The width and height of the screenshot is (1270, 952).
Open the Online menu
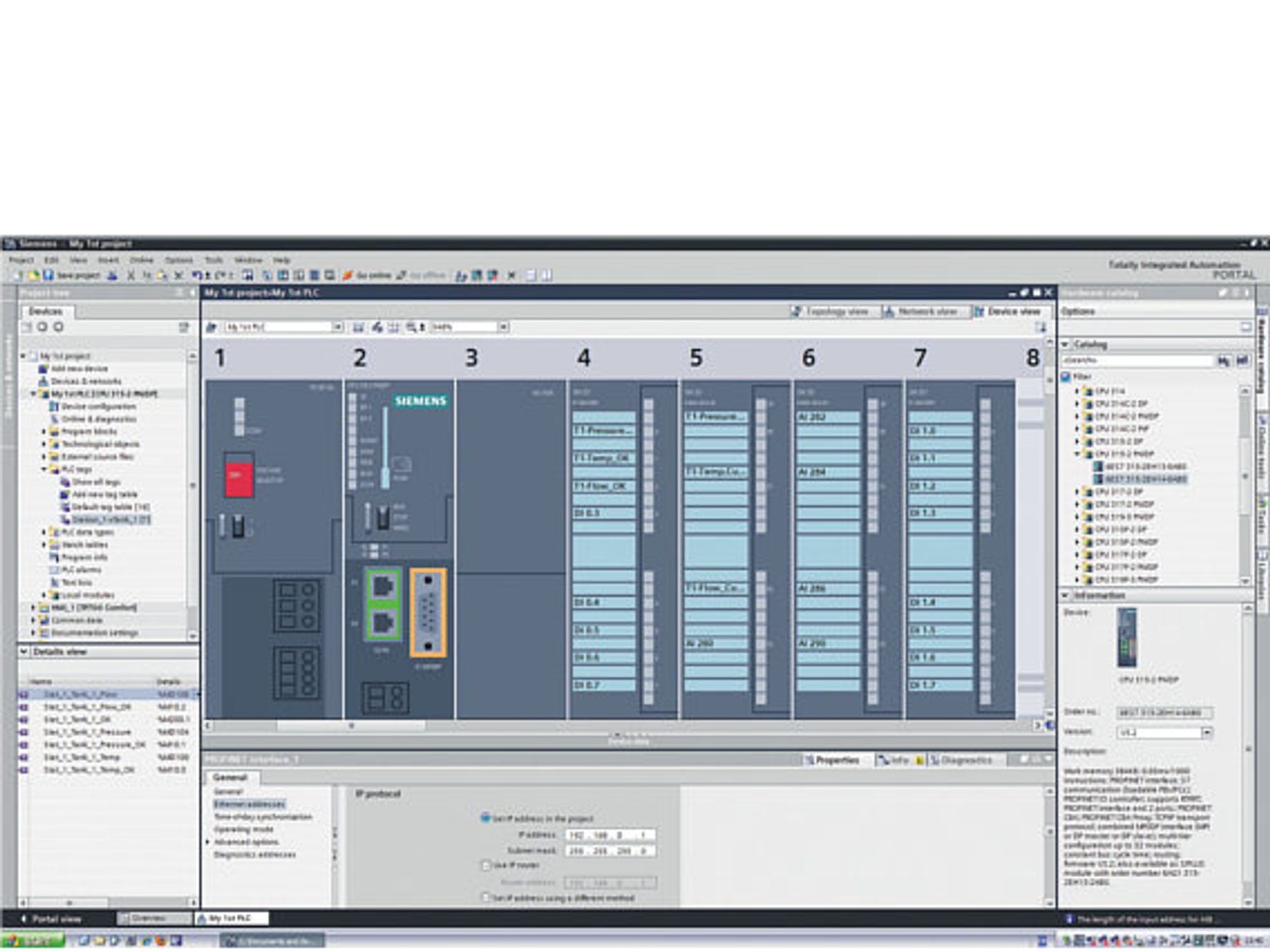click(x=141, y=260)
